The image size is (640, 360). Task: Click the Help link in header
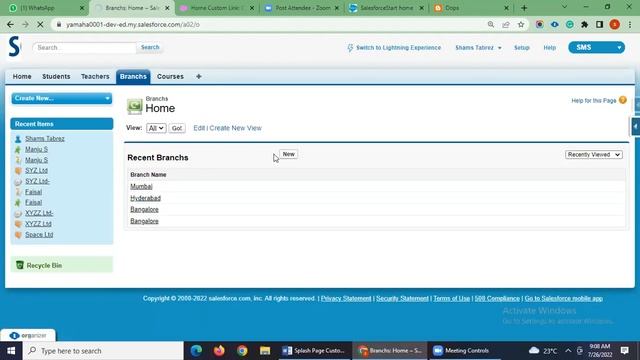pyautogui.click(x=549, y=48)
